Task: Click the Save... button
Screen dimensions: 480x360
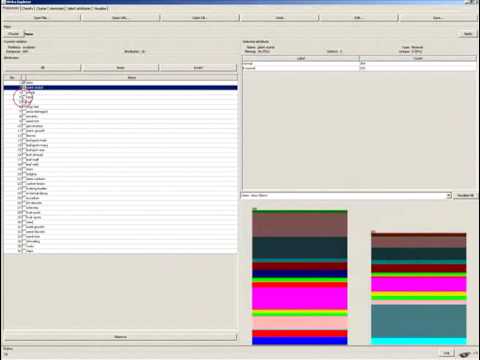Action: click(x=437, y=18)
